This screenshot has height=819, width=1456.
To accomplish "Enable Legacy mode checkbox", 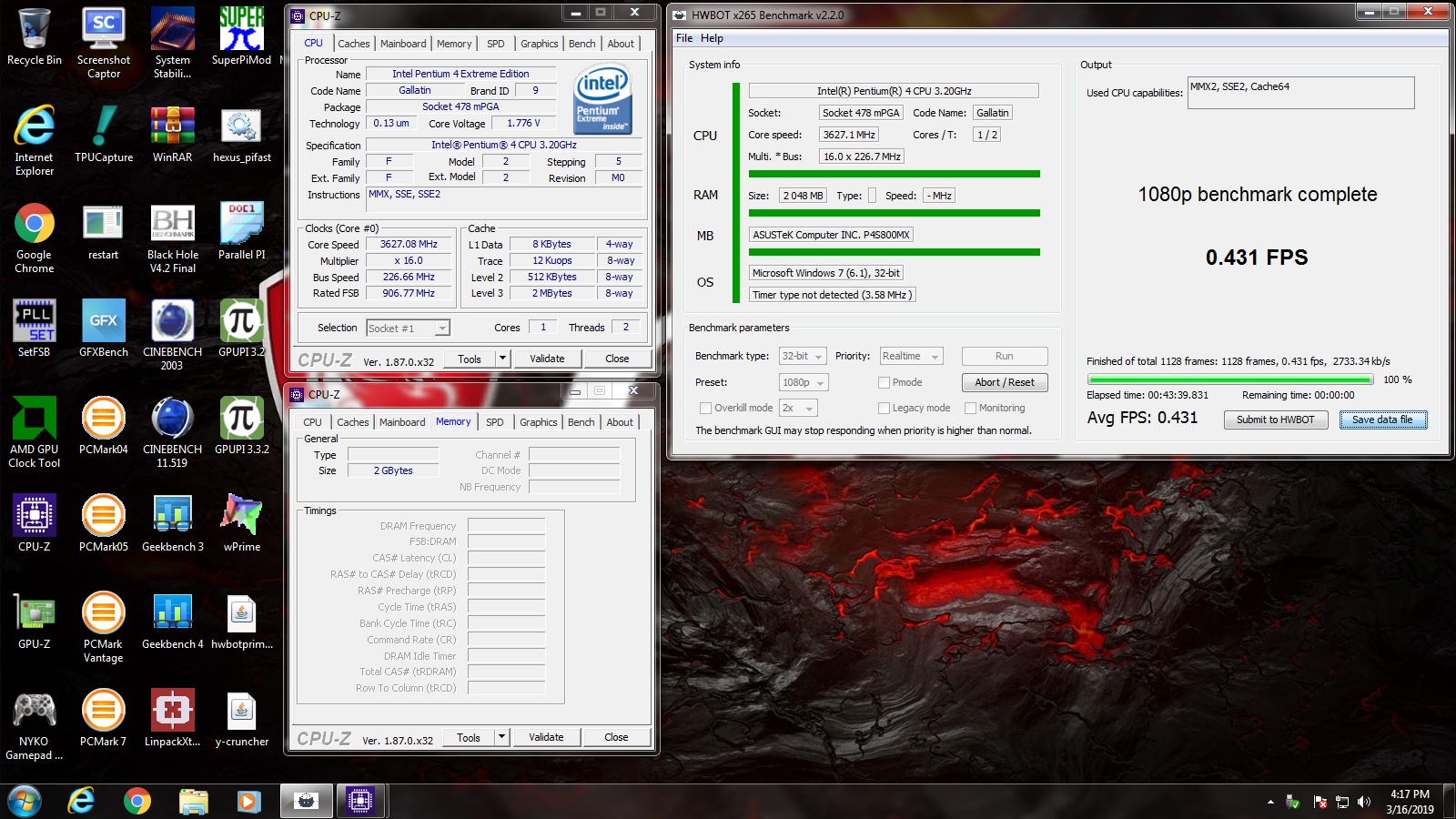I will click(884, 409).
